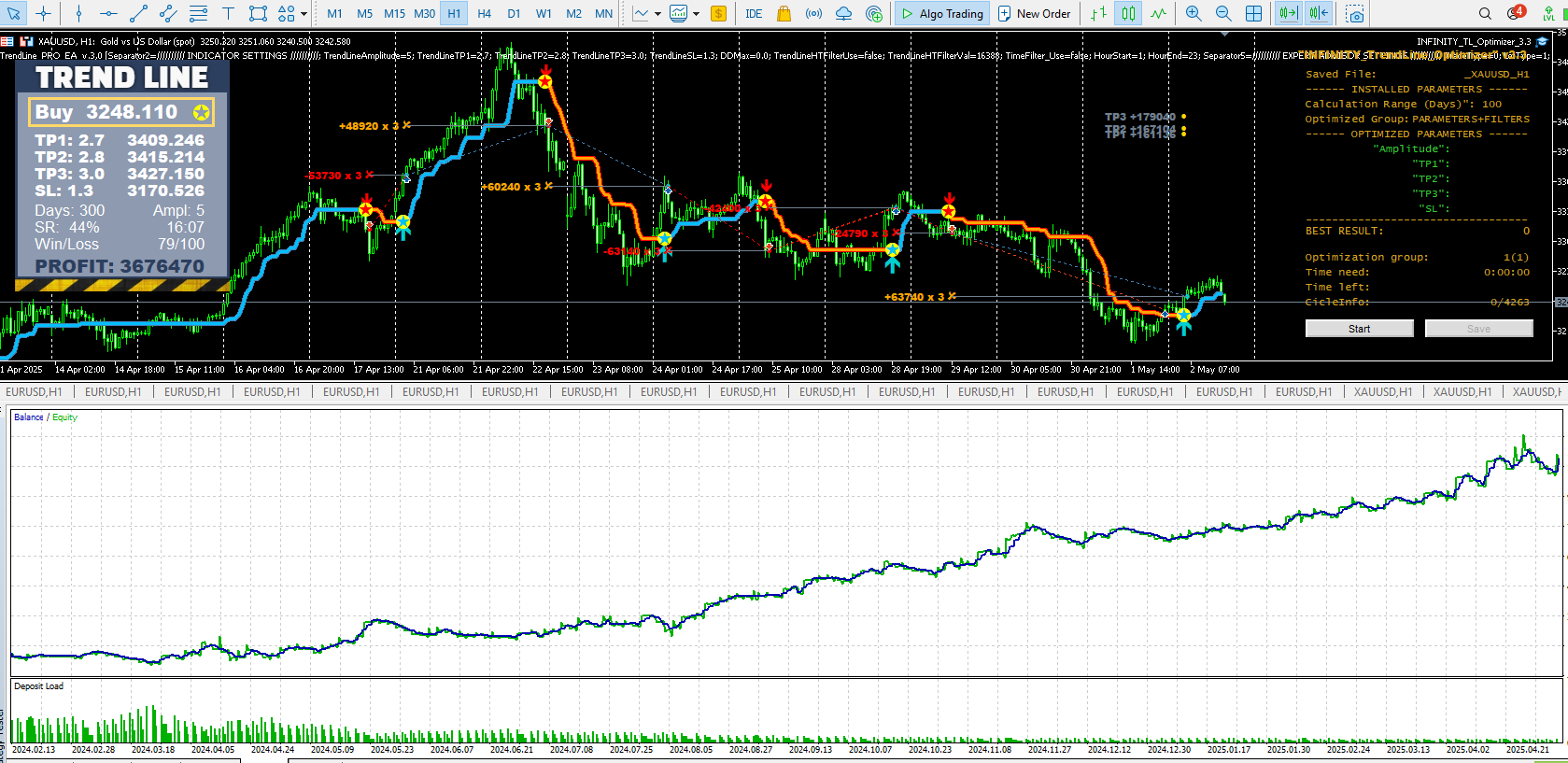The width and height of the screenshot is (1568, 763).
Task: Open the tile windows grid icon
Action: [x=1253, y=13]
